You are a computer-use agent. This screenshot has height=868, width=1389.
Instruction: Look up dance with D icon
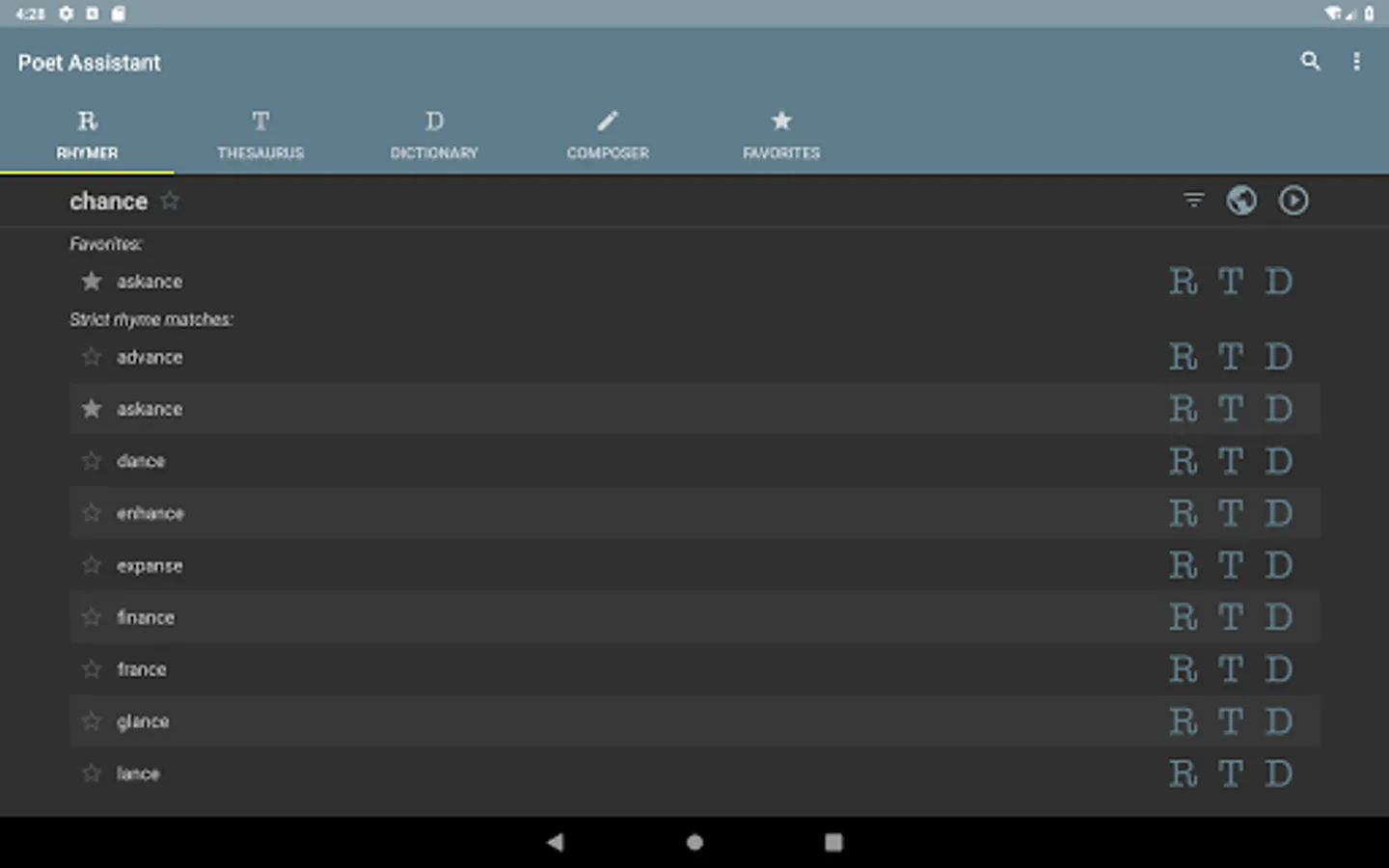pos(1279,461)
